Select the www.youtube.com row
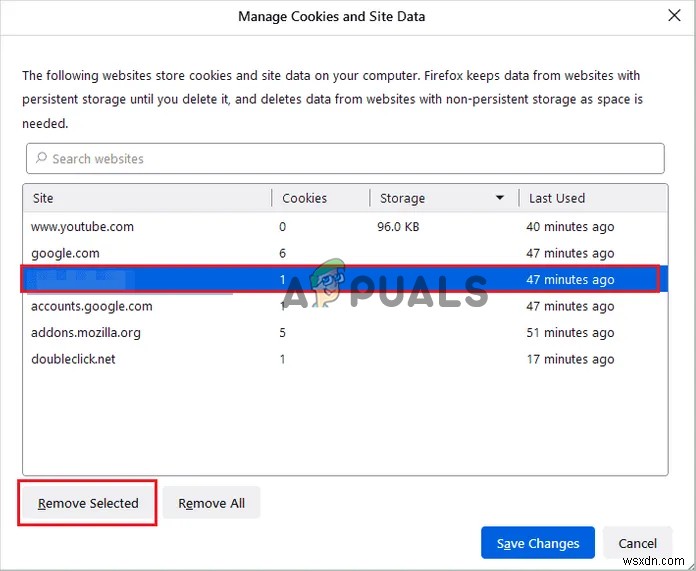Image resolution: width=696 pixels, height=571 pixels. (82, 226)
